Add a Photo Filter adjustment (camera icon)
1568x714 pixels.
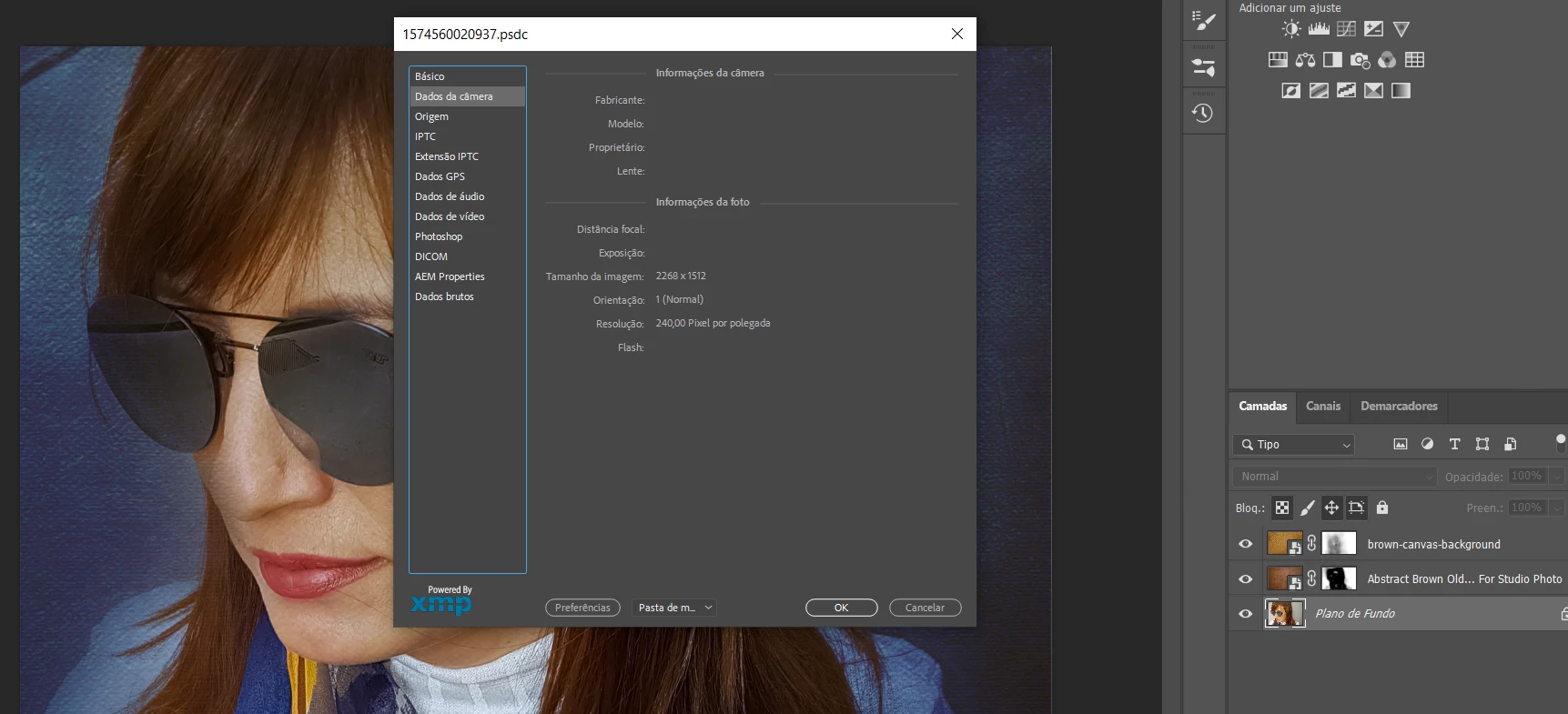click(1360, 60)
